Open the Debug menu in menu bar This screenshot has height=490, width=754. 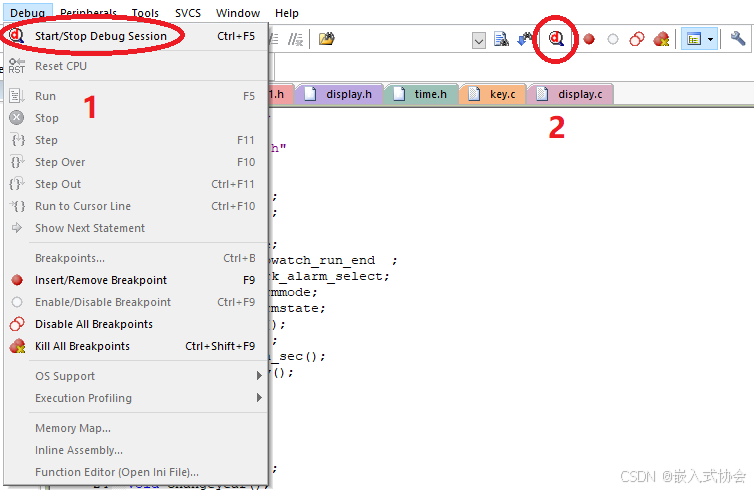[27, 13]
